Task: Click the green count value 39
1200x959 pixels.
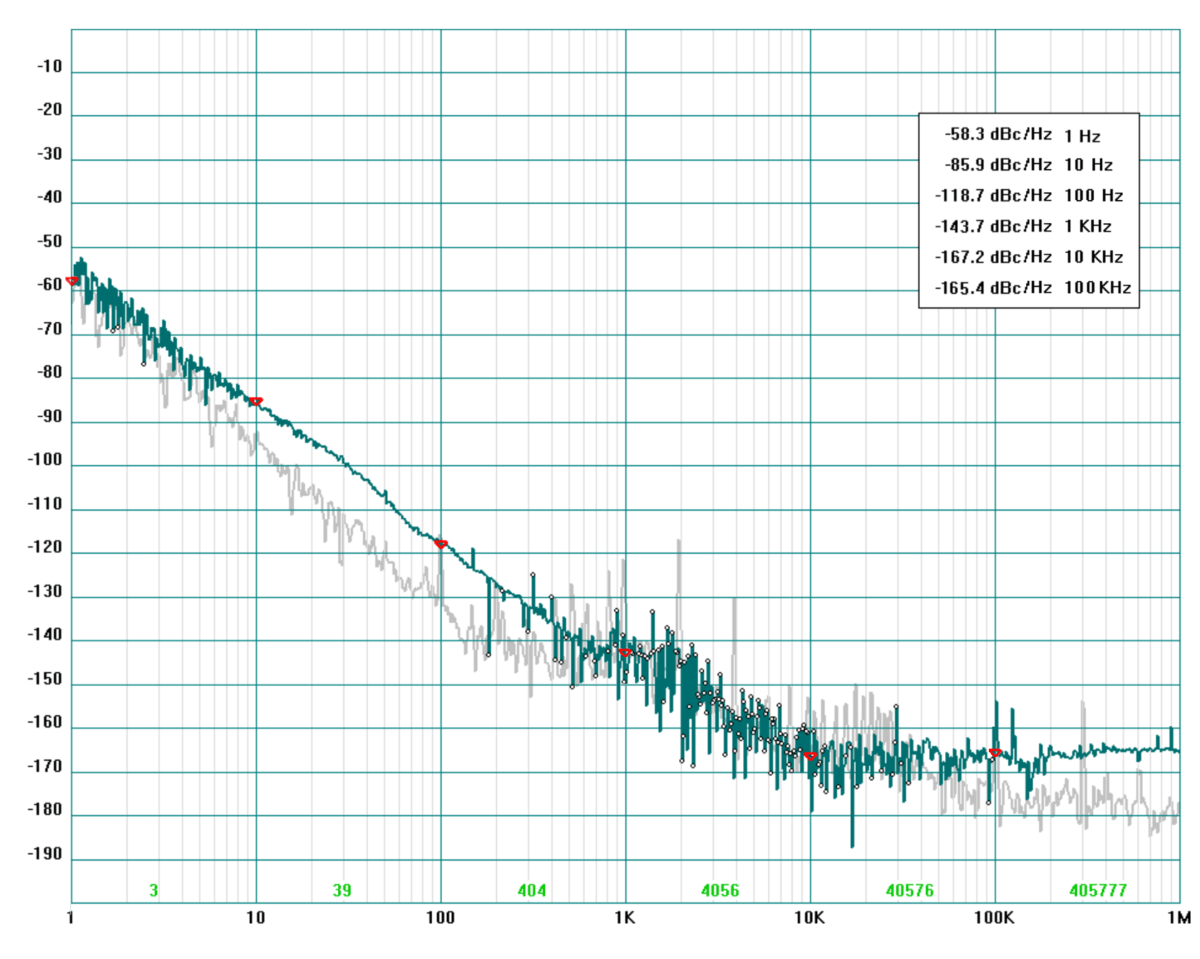Action: pos(343,890)
